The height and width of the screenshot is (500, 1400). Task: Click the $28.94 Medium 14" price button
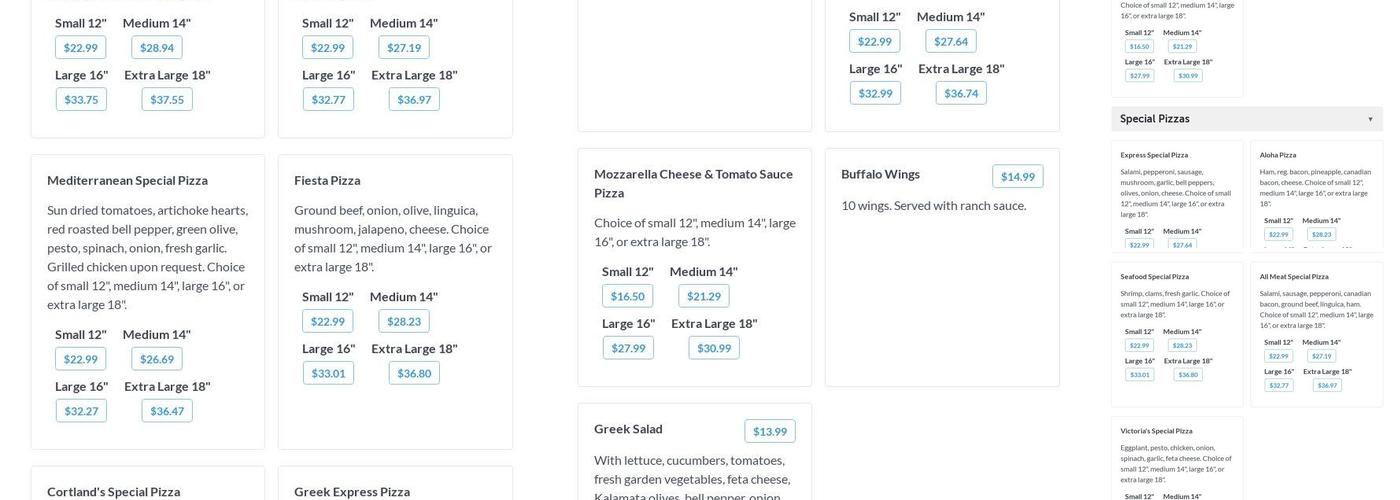click(x=157, y=47)
